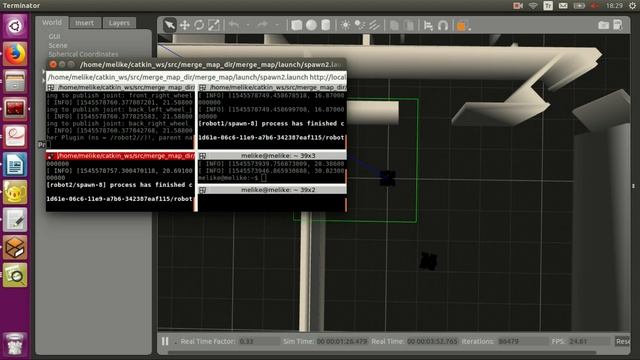This screenshot has height=360, width=640.
Task: Click the align tool icon in Gazebo
Action: (x=428, y=25)
